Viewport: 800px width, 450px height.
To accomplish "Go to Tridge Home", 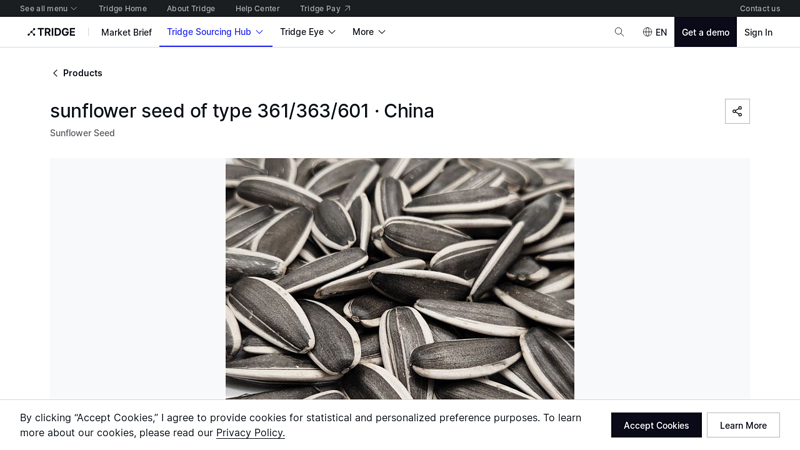I will (122, 8).
